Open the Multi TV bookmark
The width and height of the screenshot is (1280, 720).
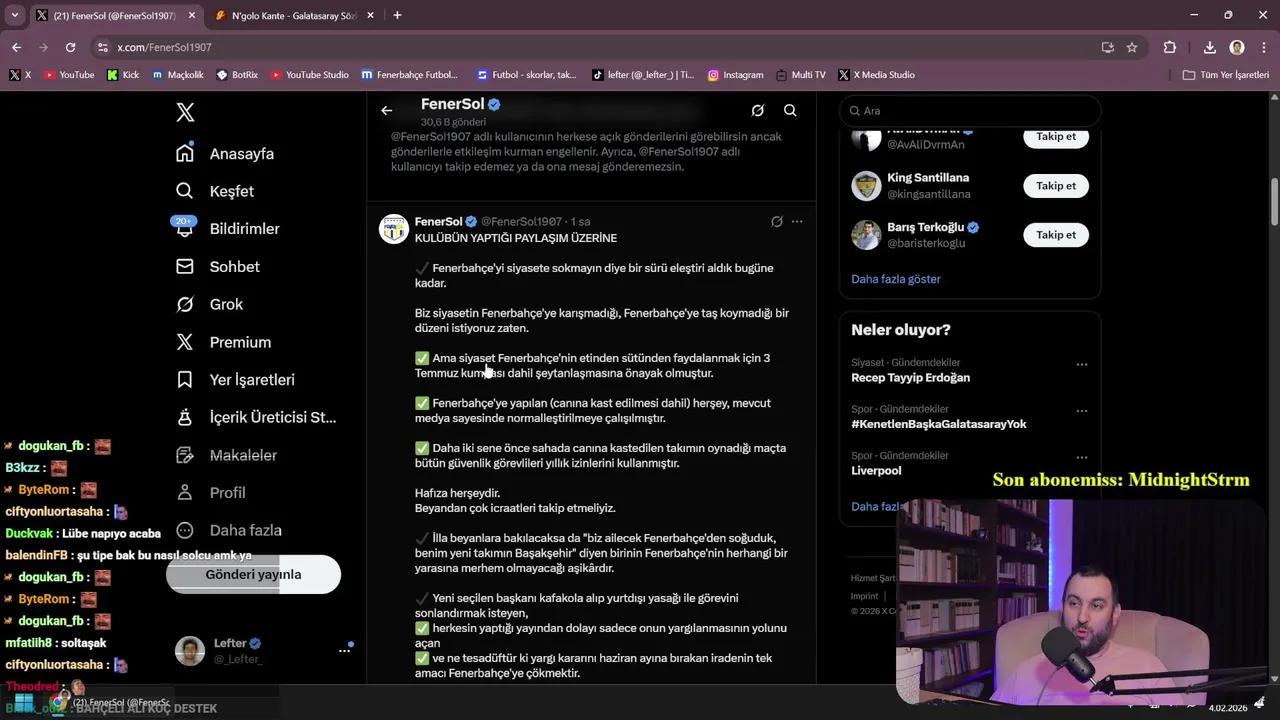(x=800, y=75)
